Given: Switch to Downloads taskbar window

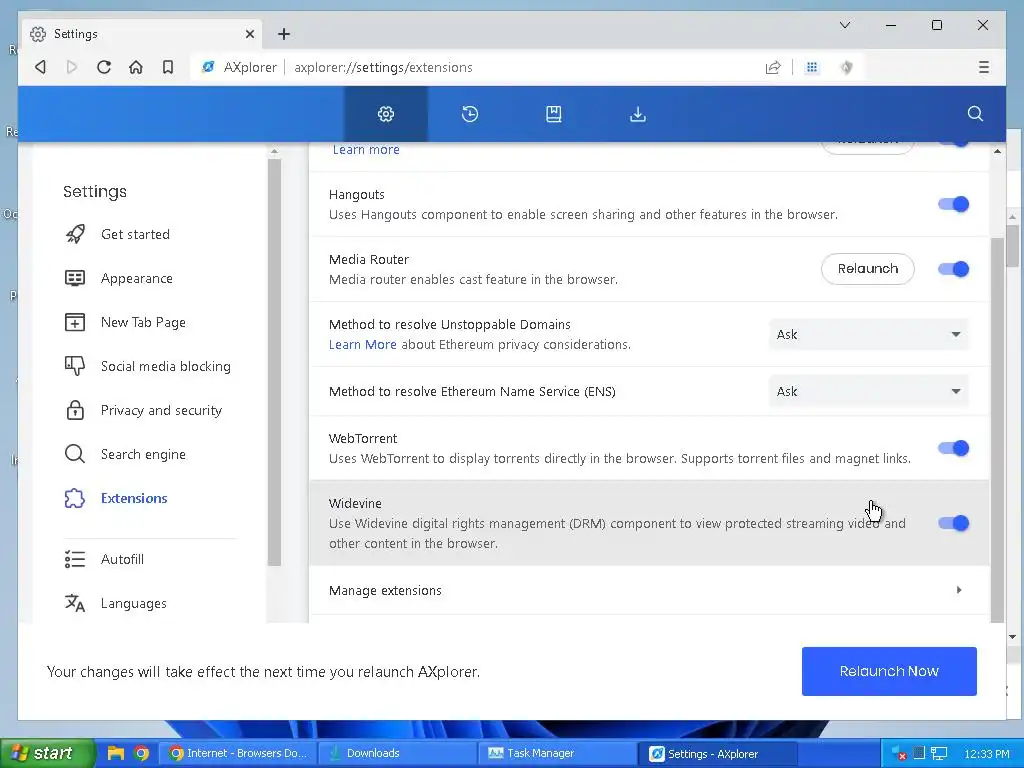Looking at the screenshot, I should click(x=398, y=753).
